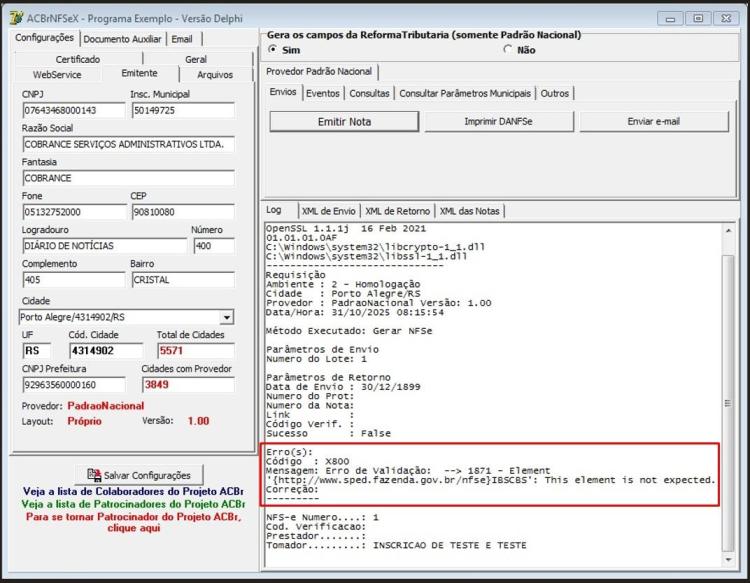This screenshot has width=750, height=583.
Task: Open the Outros tab
Action: pyautogui.click(x=555, y=93)
